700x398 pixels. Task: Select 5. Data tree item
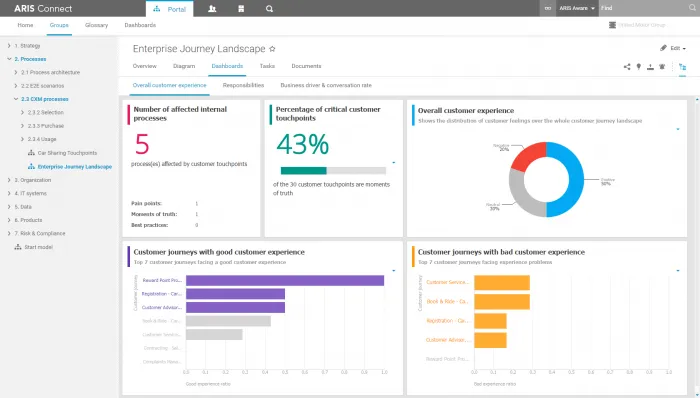click(23, 207)
